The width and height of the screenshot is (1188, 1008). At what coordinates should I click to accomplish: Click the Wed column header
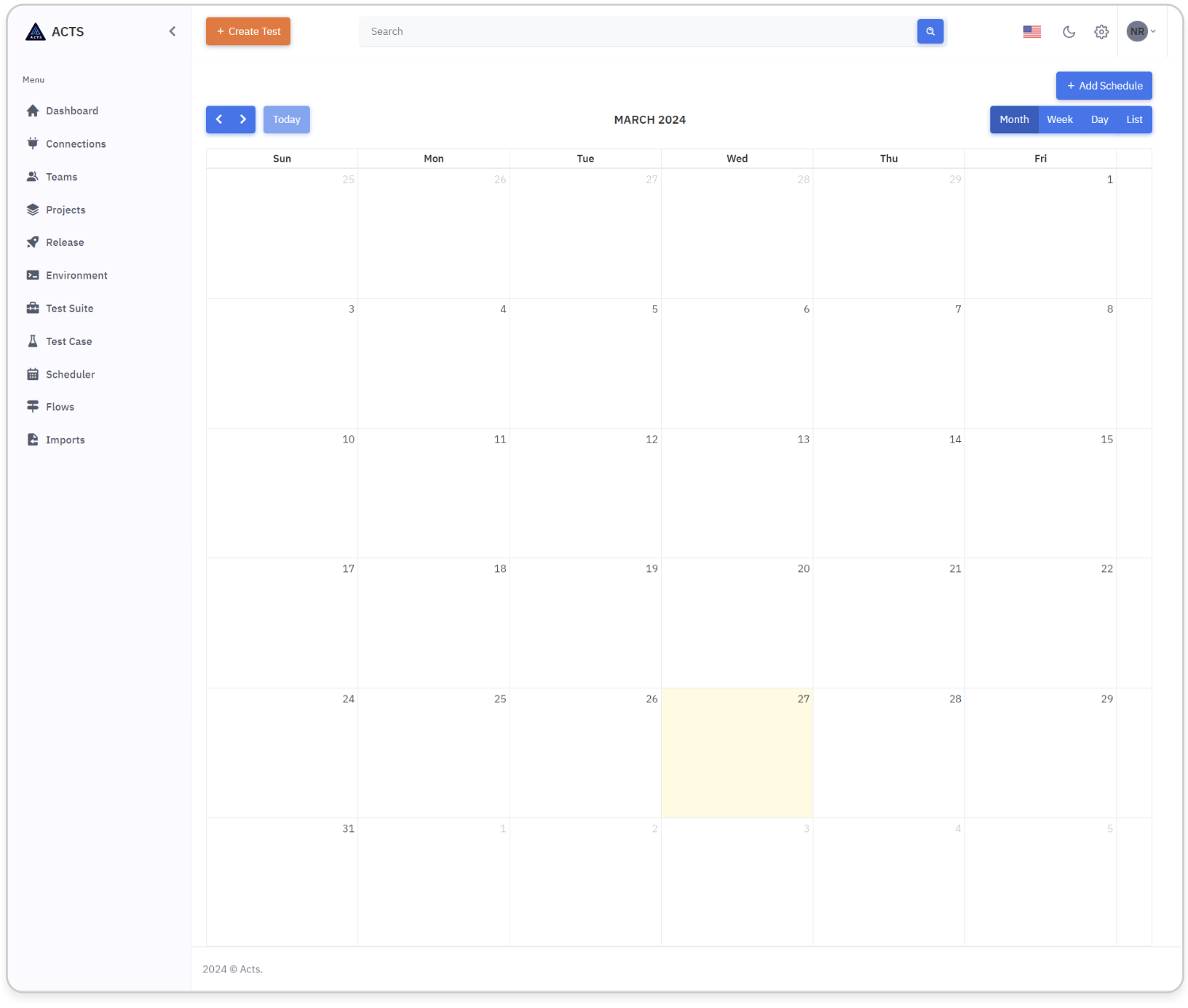[x=737, y=159]
